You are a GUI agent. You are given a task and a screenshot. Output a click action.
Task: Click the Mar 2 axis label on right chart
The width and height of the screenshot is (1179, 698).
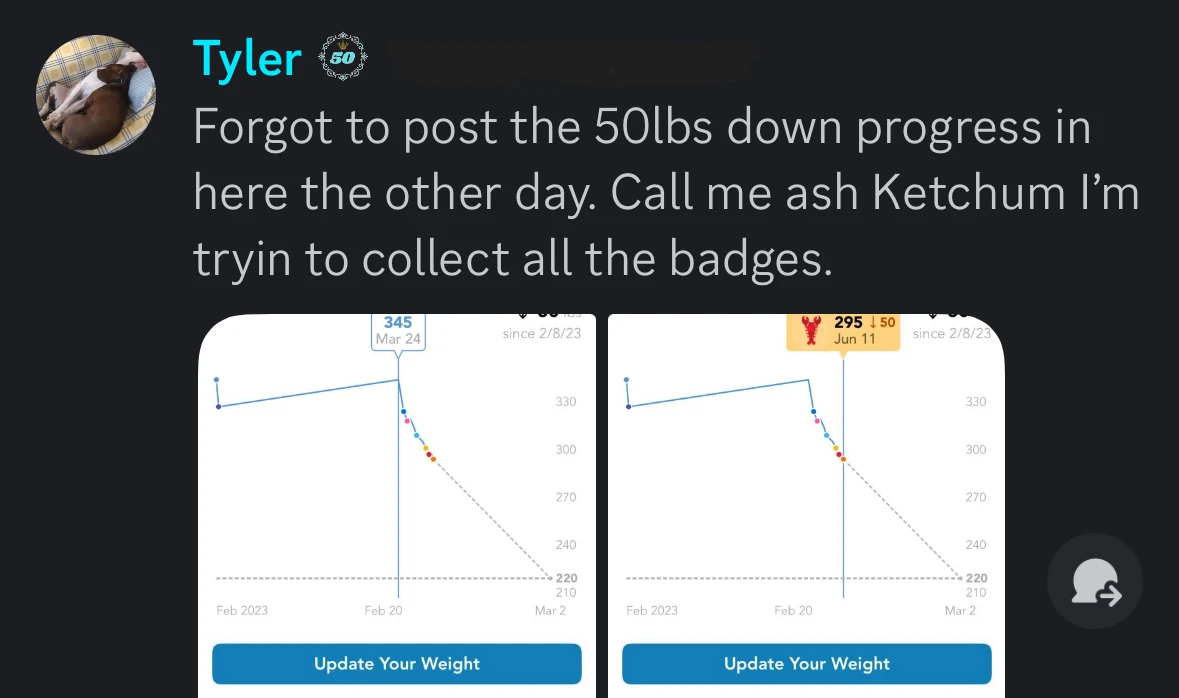coord(959,610)
